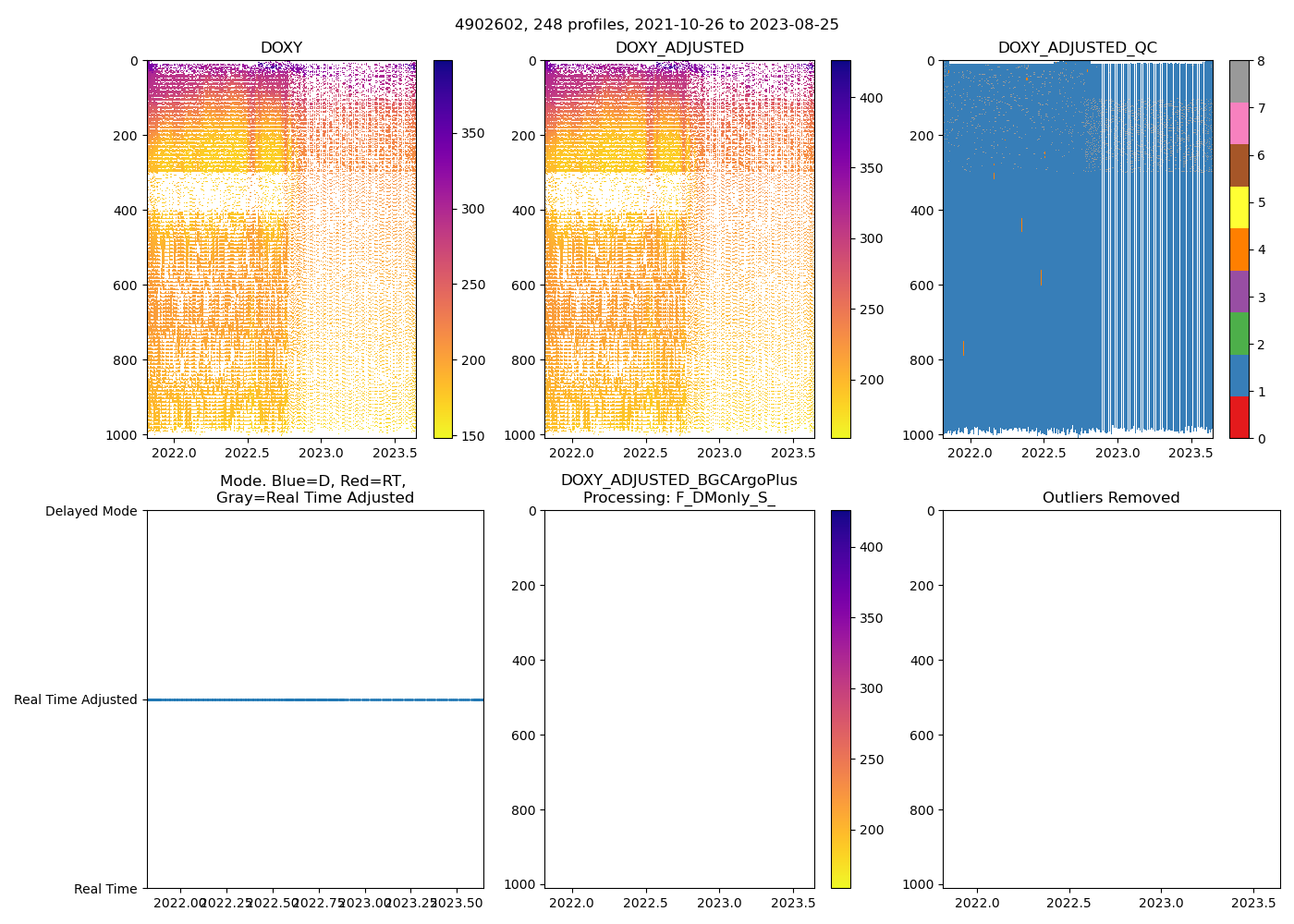Click the green segment of the QC colorbar

coord(1239,334)
